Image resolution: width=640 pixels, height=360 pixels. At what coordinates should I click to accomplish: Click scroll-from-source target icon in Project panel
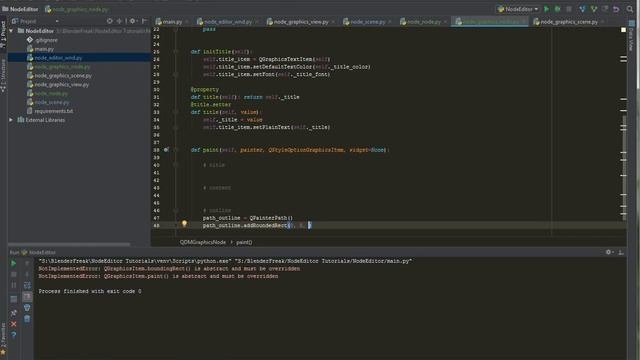coord(109,21)
